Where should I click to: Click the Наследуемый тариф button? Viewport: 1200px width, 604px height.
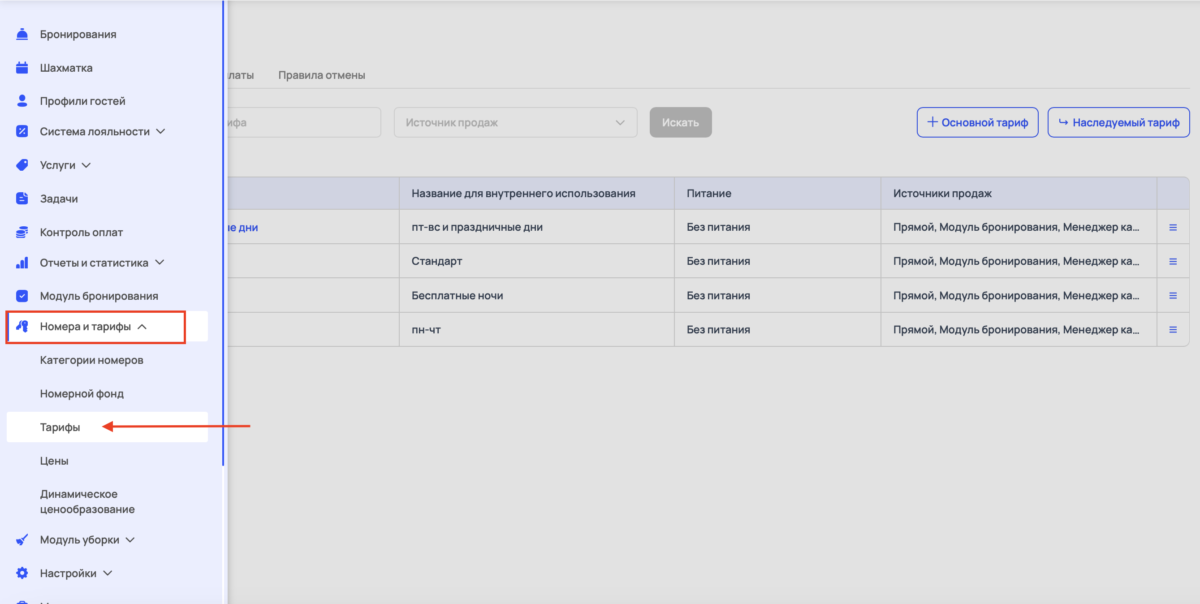(x=1118, y=123)
